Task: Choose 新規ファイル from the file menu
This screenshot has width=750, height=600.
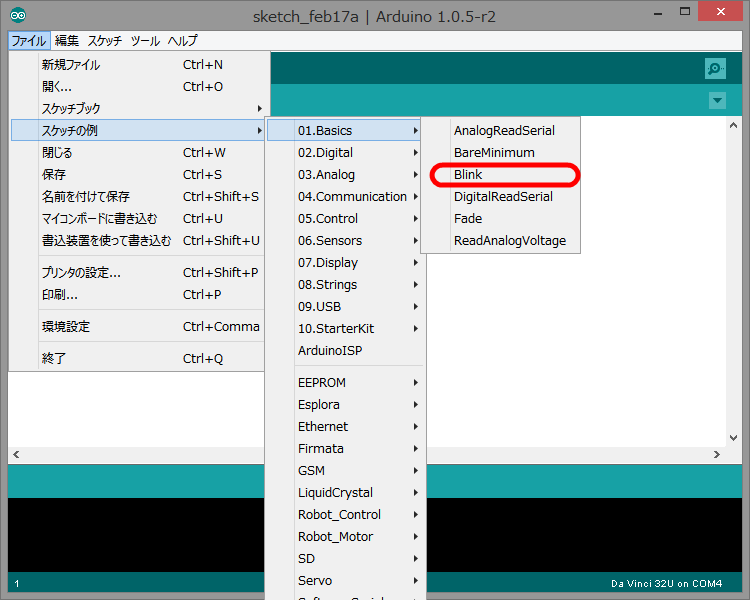Action: coord(137,65)
